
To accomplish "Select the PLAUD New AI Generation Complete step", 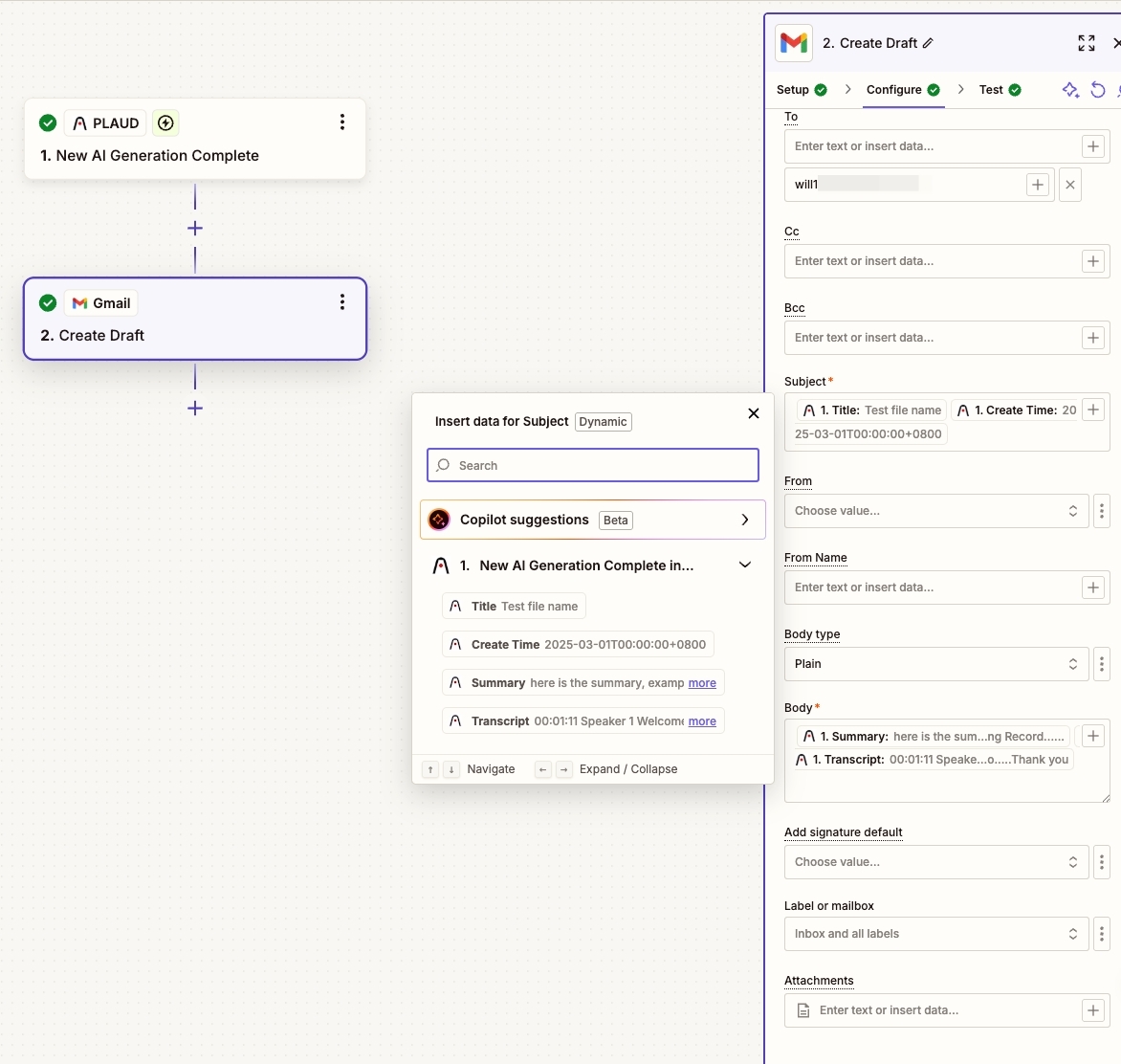I will [195, 139].
